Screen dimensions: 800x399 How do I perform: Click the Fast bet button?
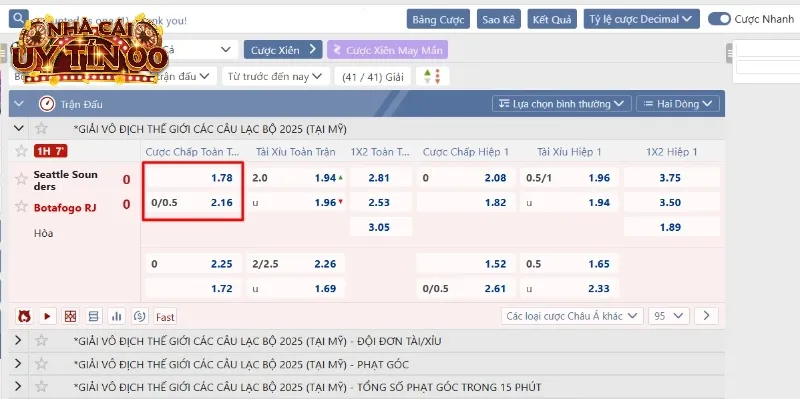[x=165, y=317]
